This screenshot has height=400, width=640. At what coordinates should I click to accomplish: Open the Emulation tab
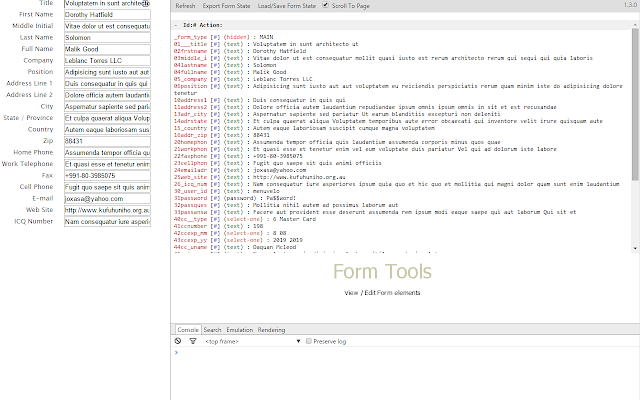tap(240, 330)
